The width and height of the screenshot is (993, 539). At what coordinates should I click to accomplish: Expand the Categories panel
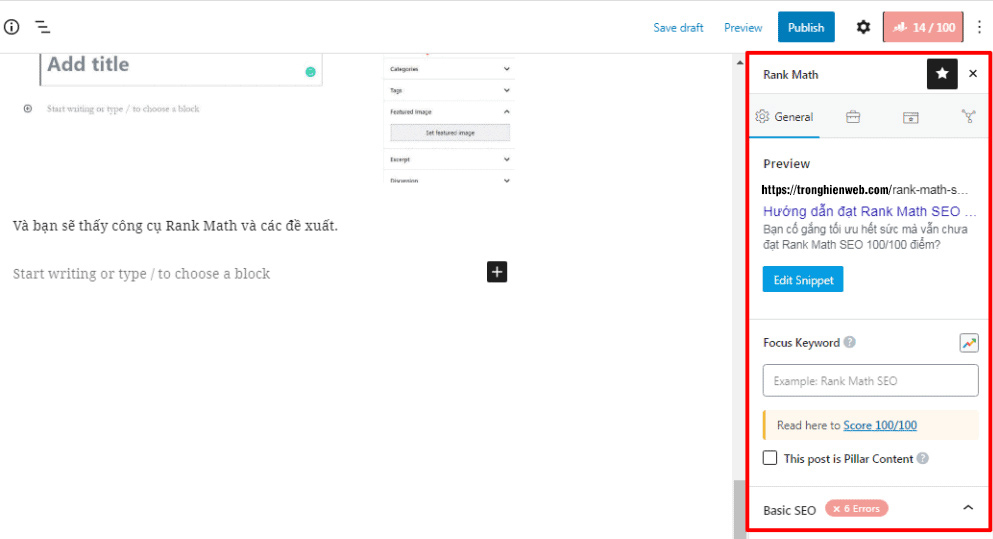click(x=449, y=68)
